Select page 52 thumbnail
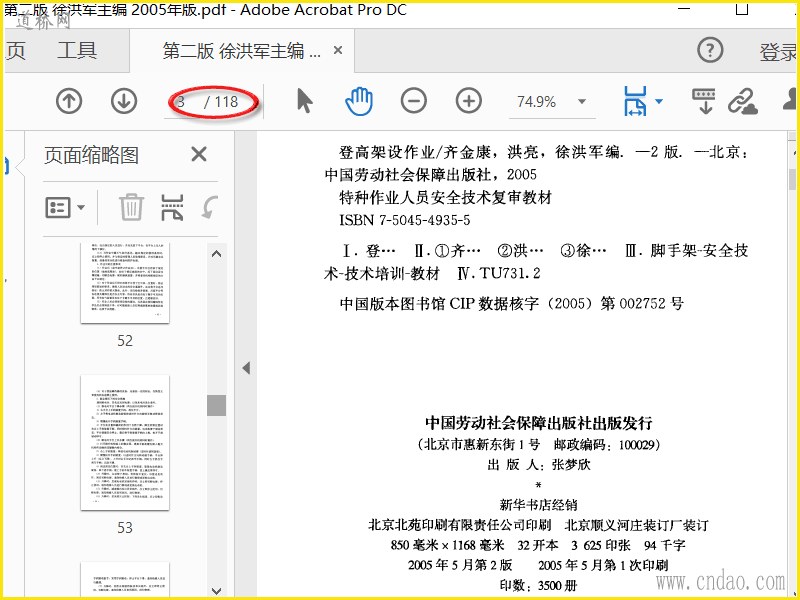The image size is (800, 600). (125, 283)
